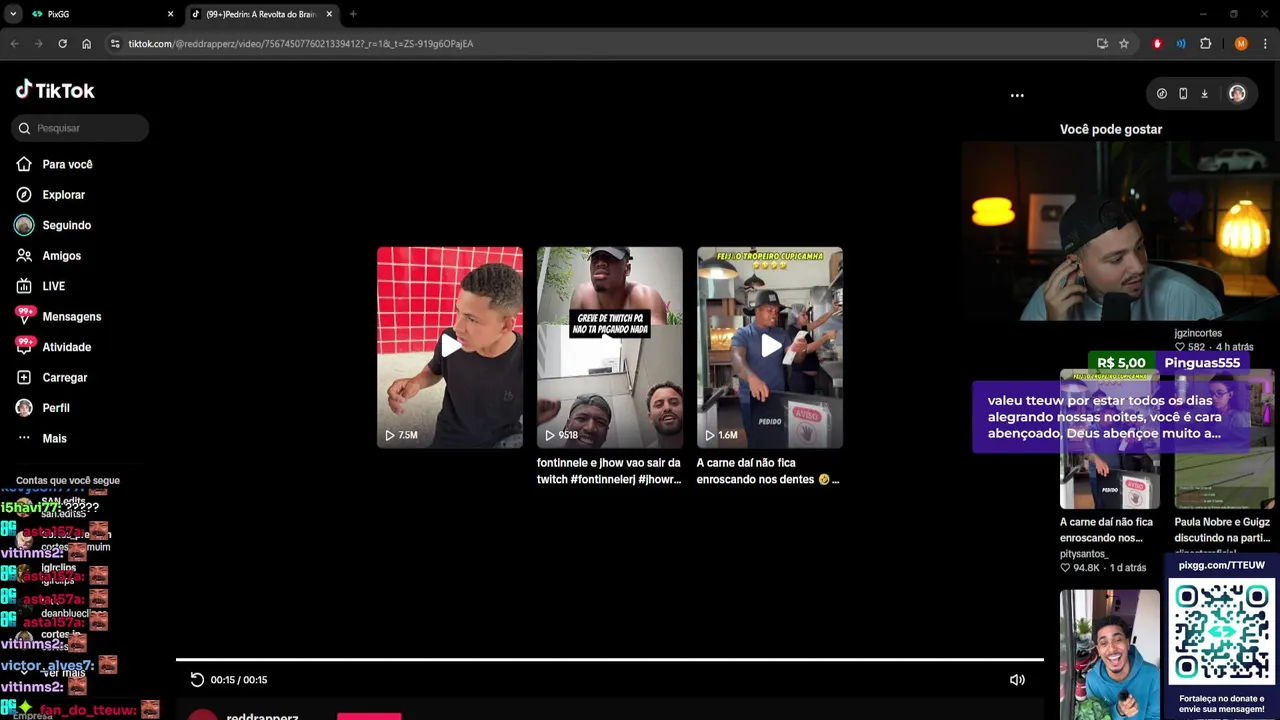Open Atividade notifications
Viewport: 1280px width, 720px height.
click(66, 347)
